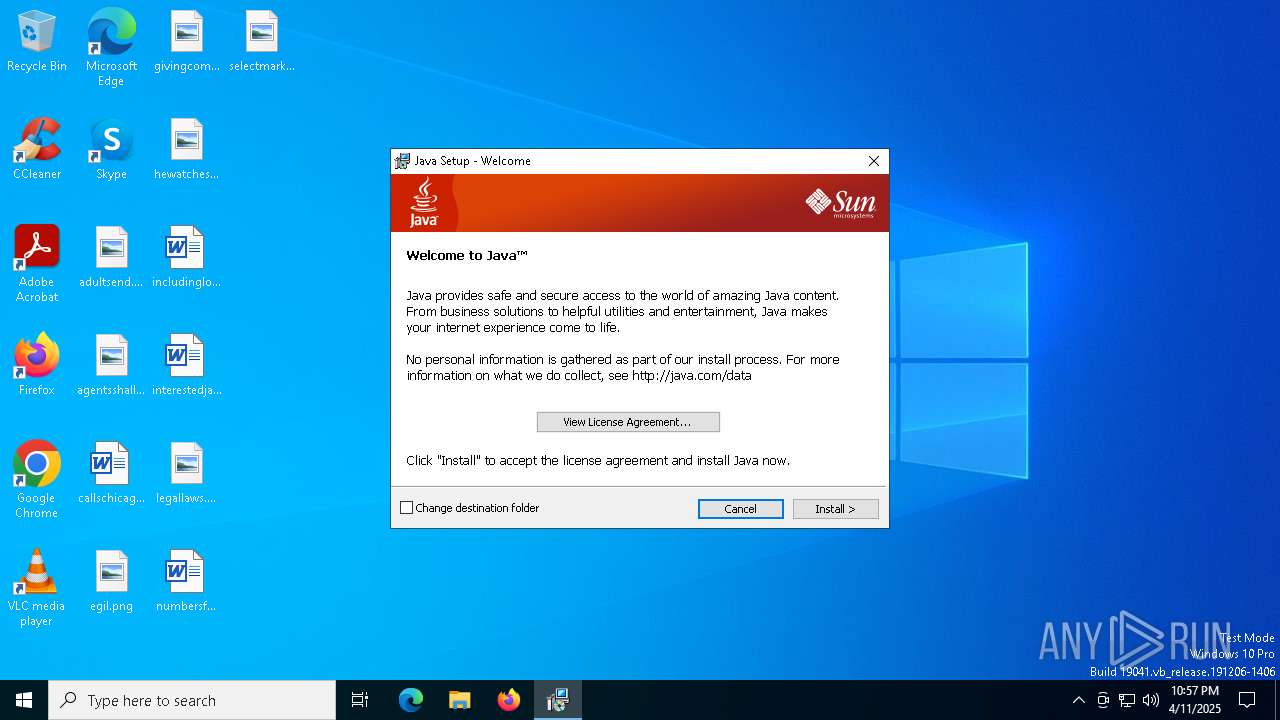Open the Skype desktop shortcut
This screenshot has width=1280, height=720.
111,150
